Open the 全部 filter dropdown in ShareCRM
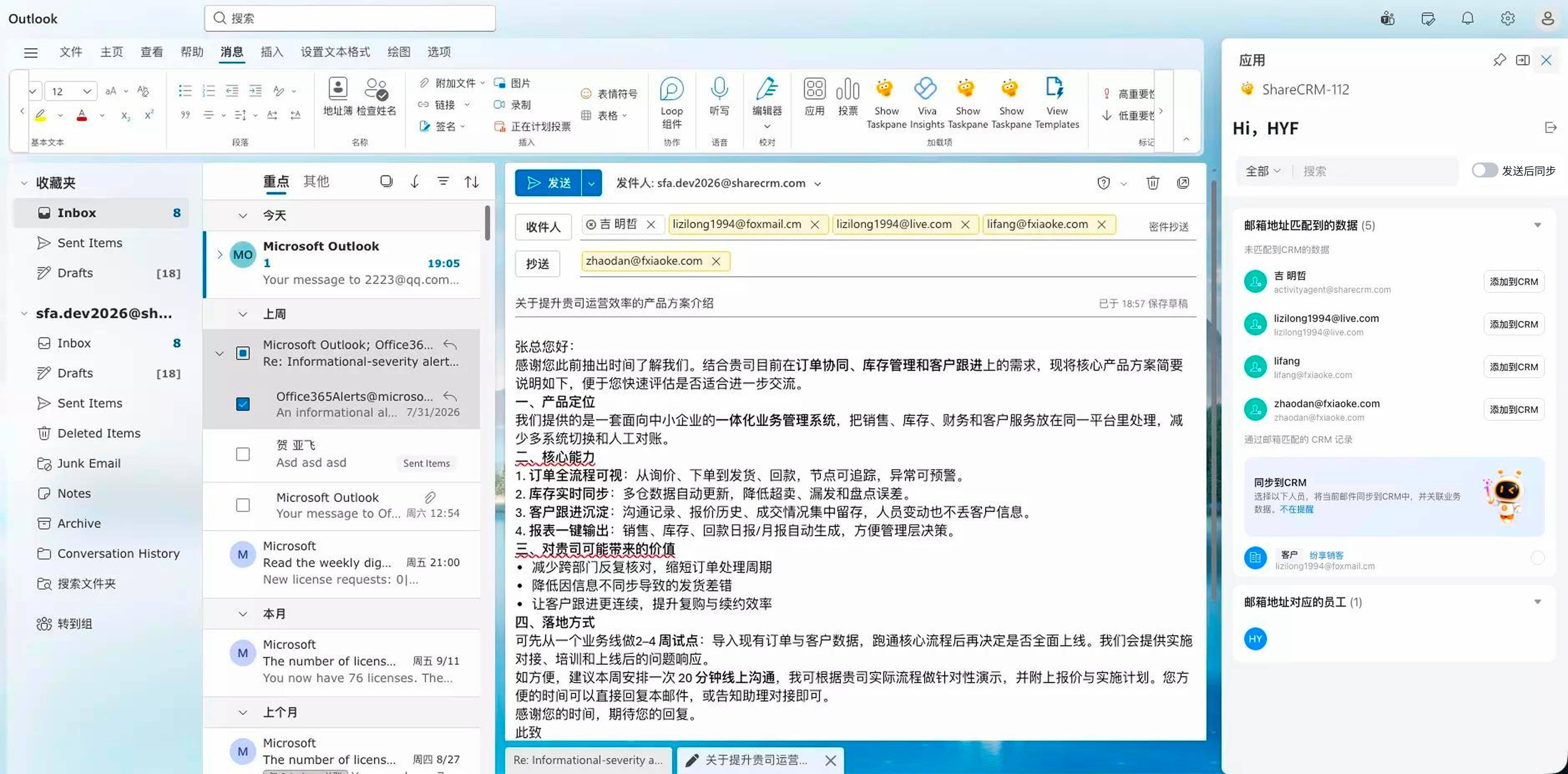This screenshot has width=1568, height=774. pos(1262,171)
